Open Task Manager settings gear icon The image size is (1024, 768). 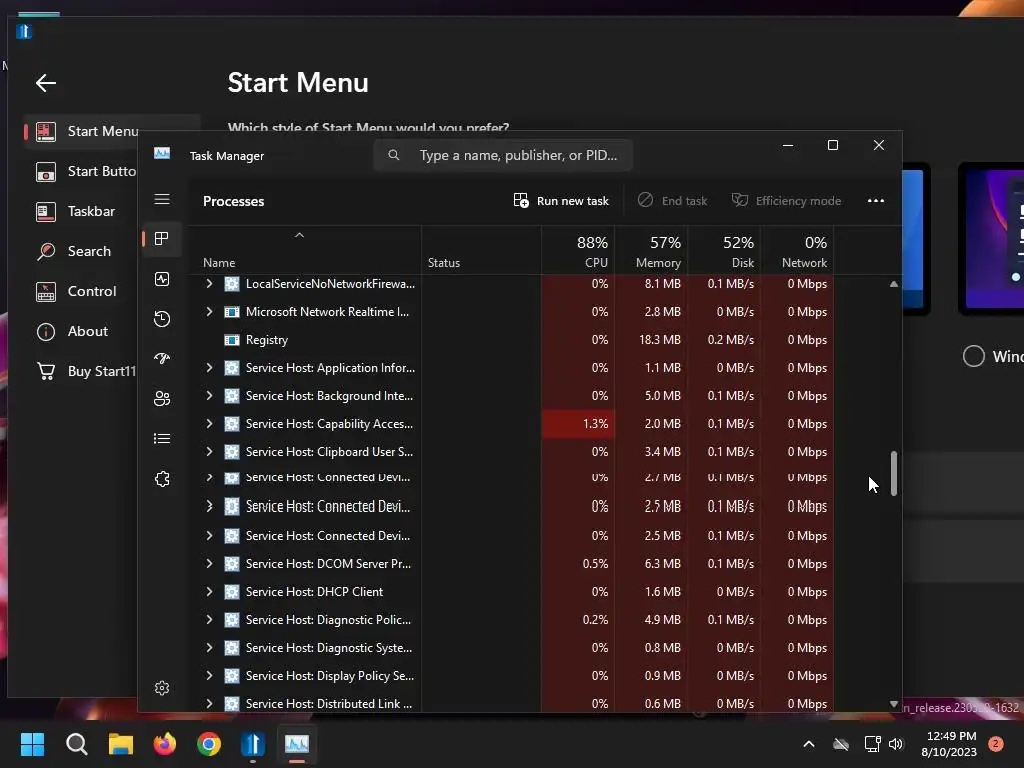(162, 688)
